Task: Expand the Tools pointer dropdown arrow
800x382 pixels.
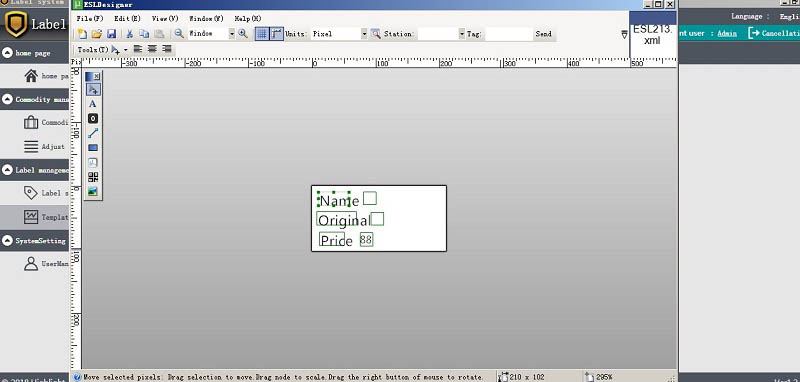Action: click(x=126, y=50)
